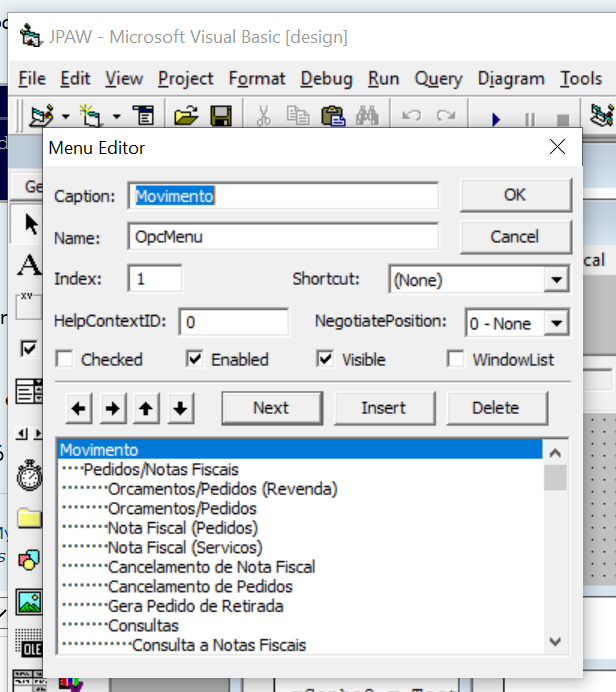
Task: Open the Debug menu
Action: [x=327, y=79]
